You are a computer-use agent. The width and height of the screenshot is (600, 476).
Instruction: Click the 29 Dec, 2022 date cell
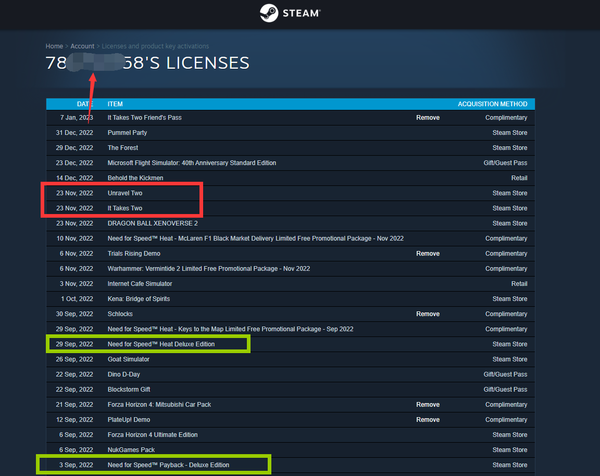click(74, 148)
